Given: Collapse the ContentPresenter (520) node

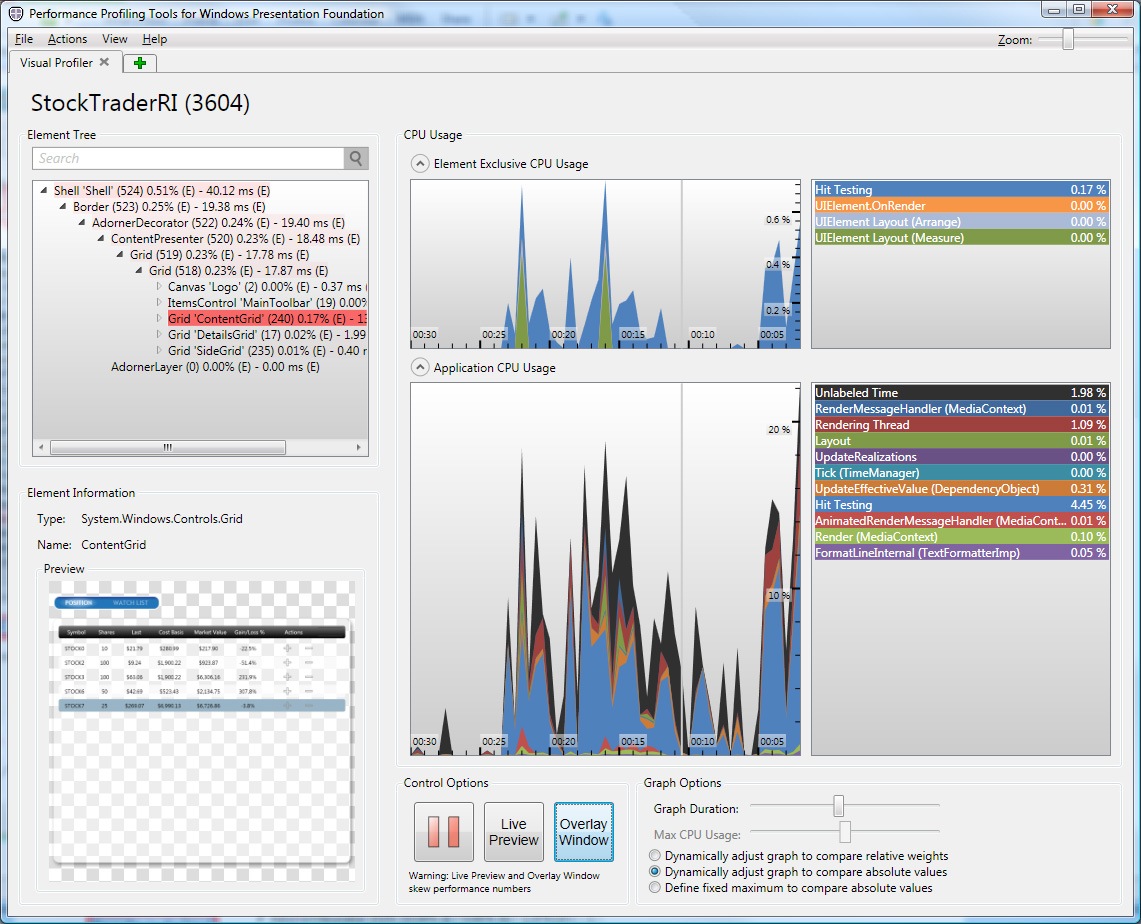Looking at the screenshot, I should coord(100,239).
